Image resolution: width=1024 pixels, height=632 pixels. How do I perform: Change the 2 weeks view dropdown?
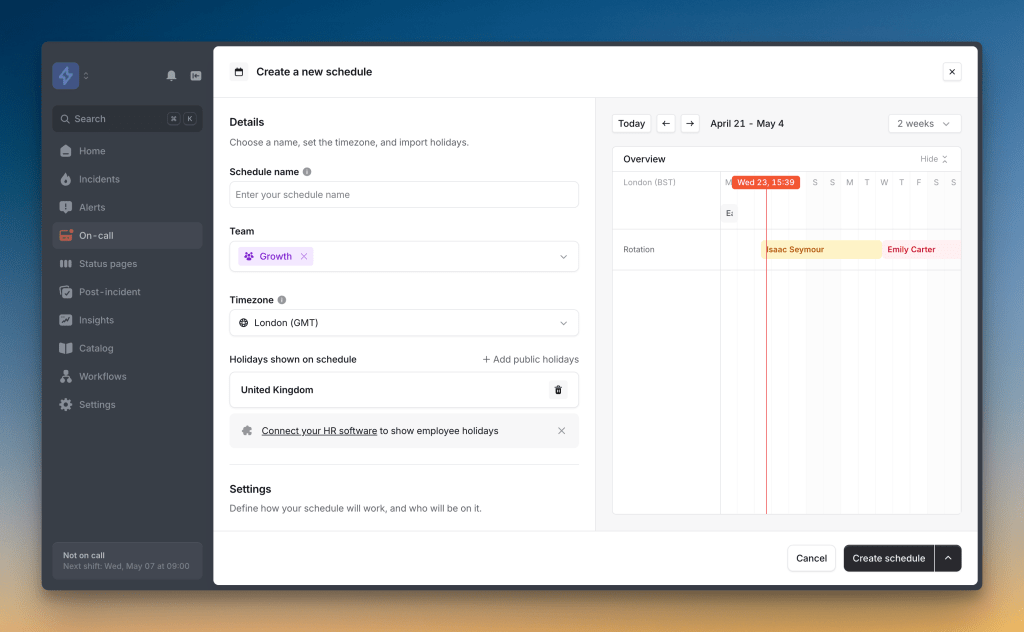click(x=924, y=123)
